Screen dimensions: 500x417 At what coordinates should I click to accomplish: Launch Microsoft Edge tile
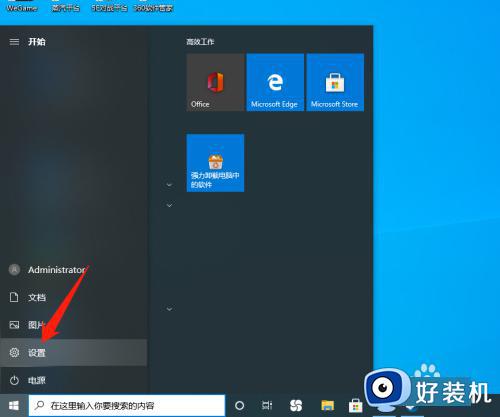point(275,82)
